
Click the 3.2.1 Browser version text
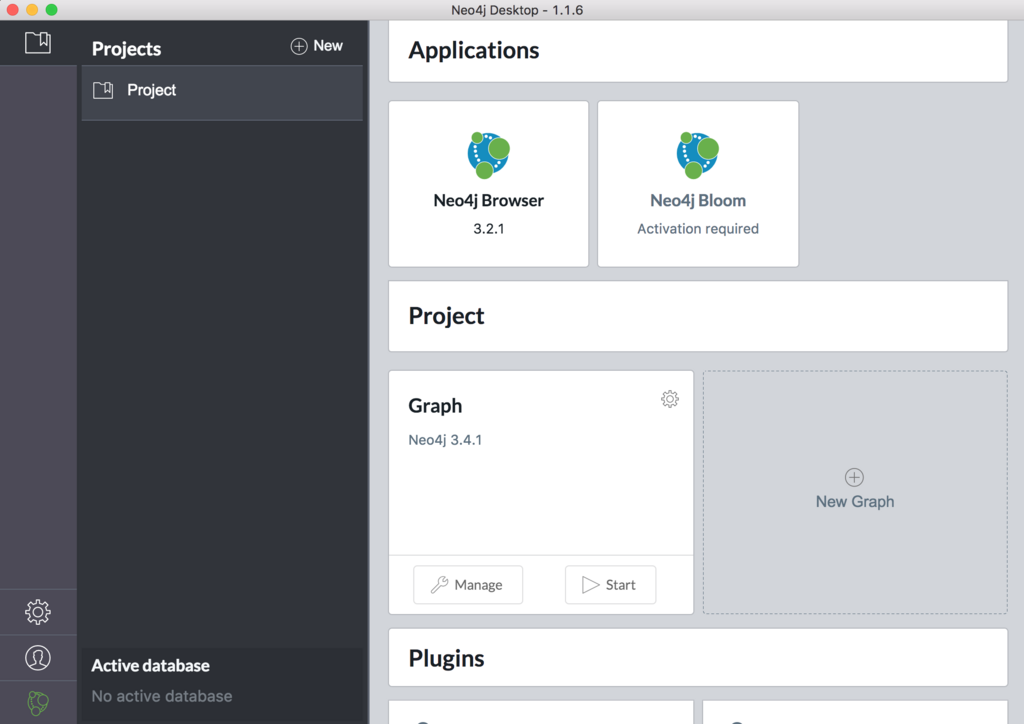coord(488,228)
